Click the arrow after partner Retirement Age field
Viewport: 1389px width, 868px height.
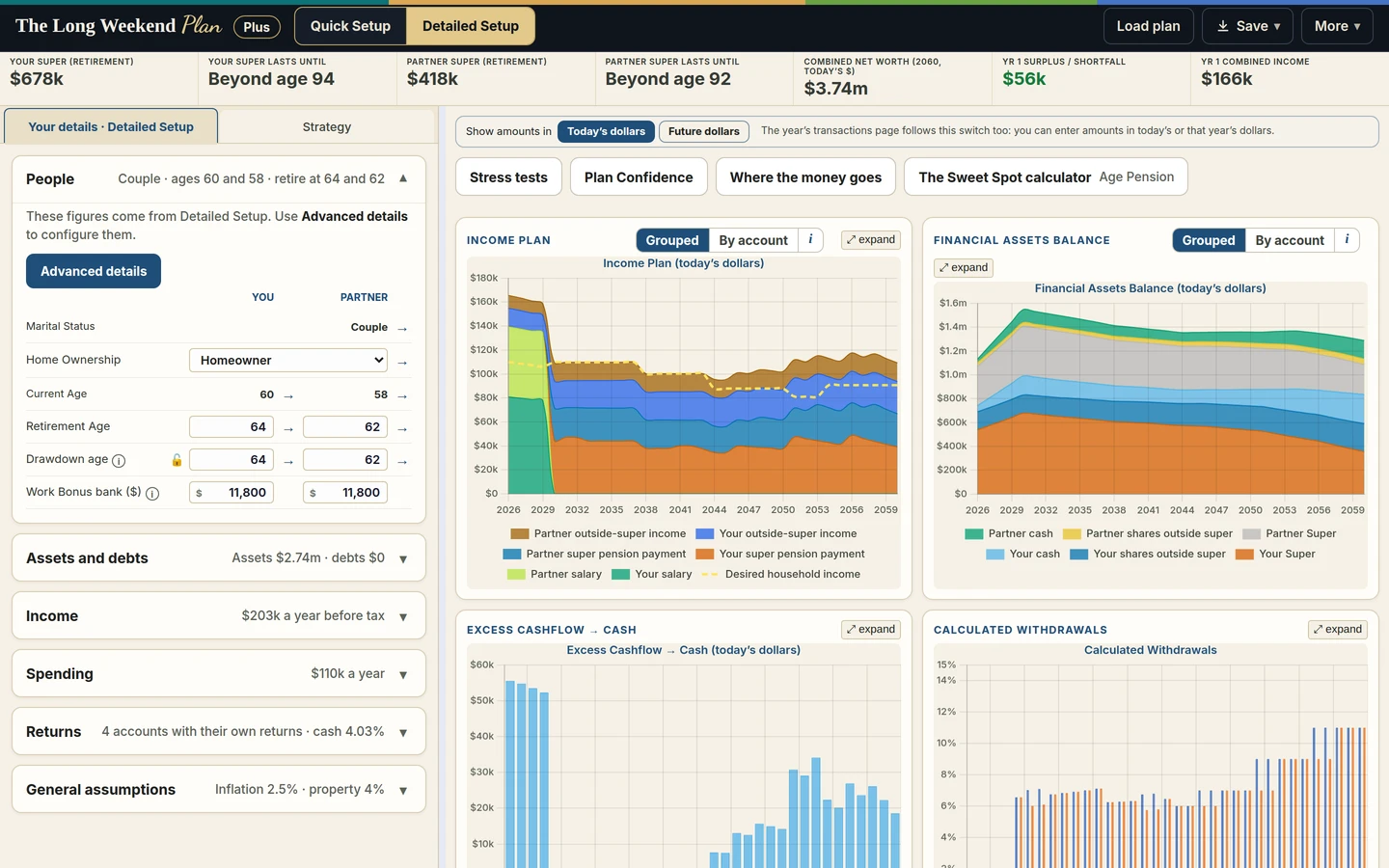[x=402, y=428]
